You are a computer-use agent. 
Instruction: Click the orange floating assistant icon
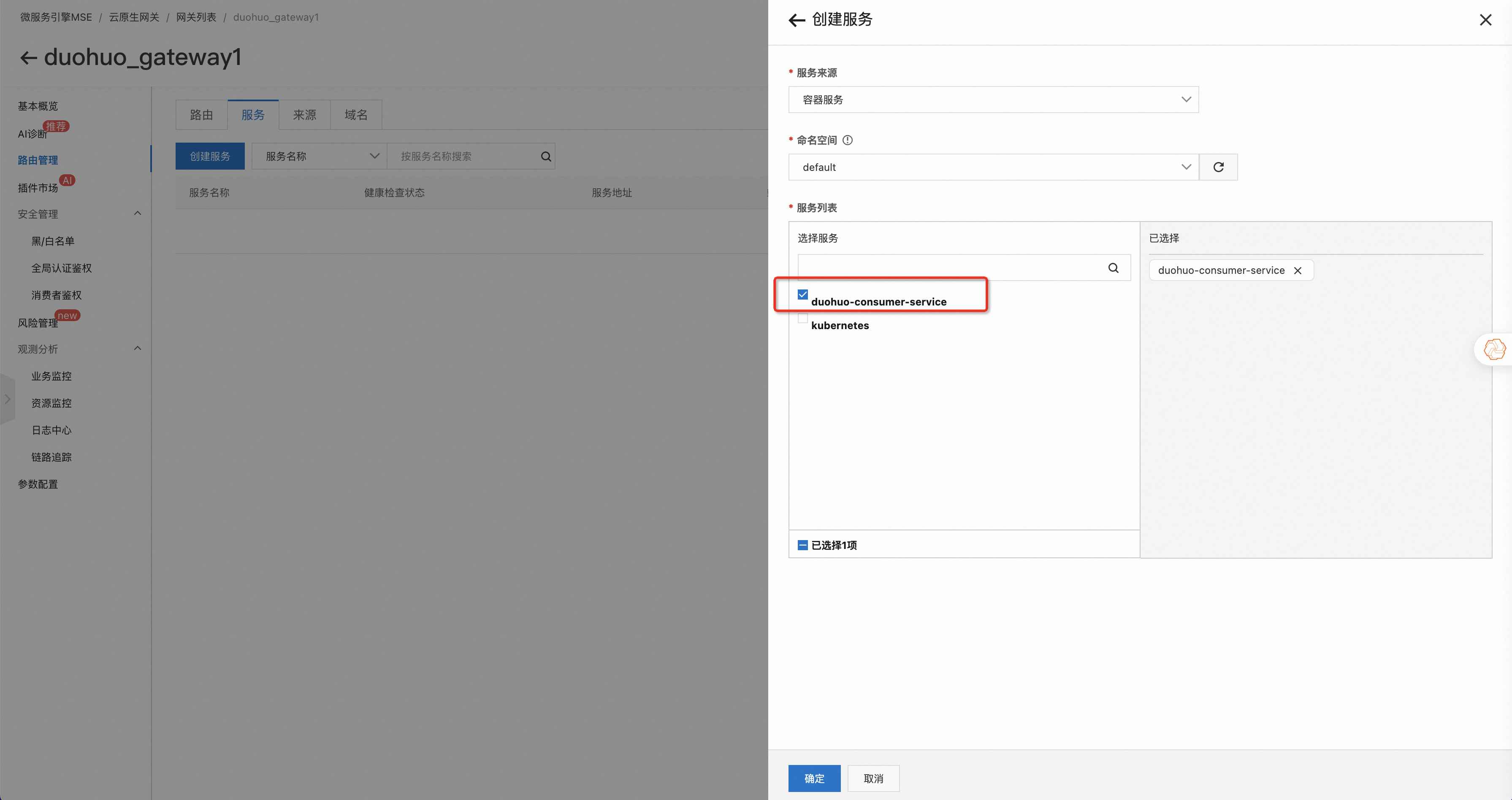[x=1494, y=349]
